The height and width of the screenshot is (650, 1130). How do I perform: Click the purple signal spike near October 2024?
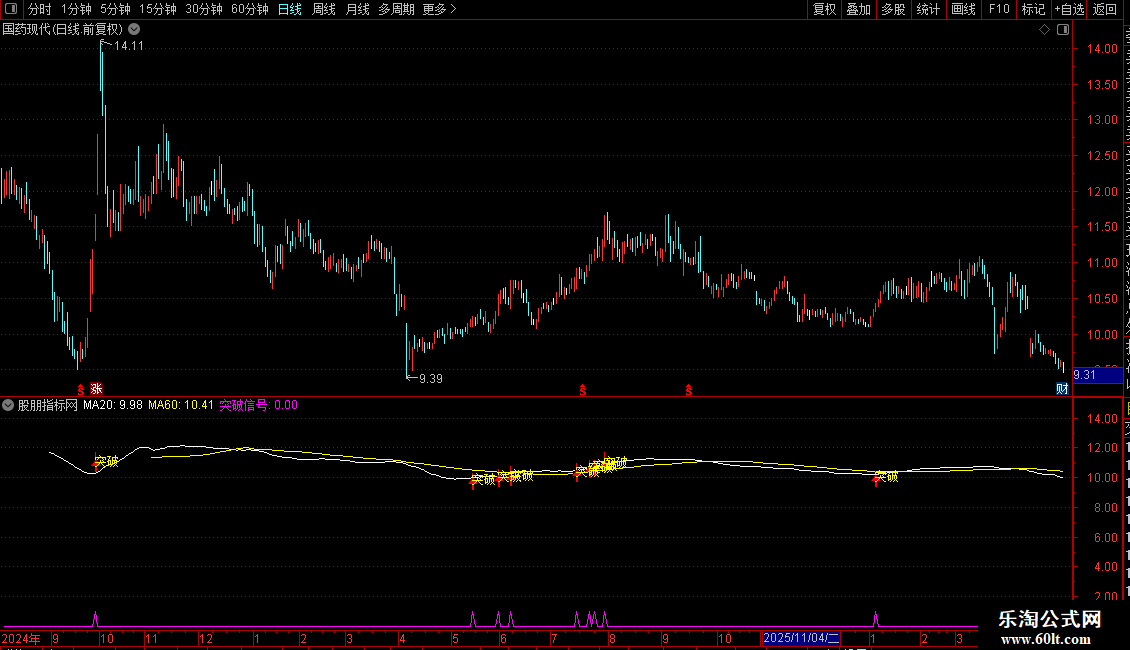[x=95, y=619]
